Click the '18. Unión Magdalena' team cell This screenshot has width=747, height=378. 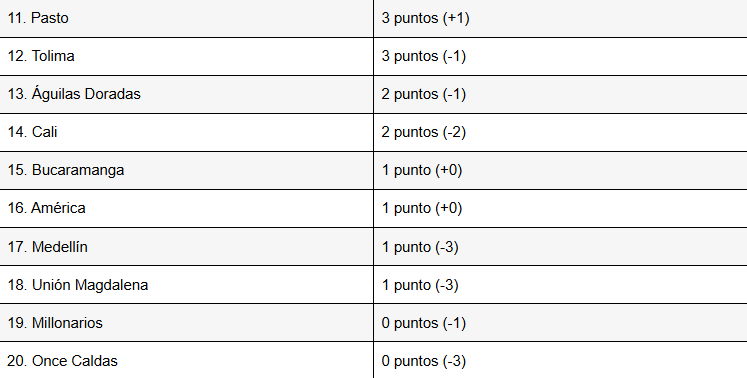186,285
